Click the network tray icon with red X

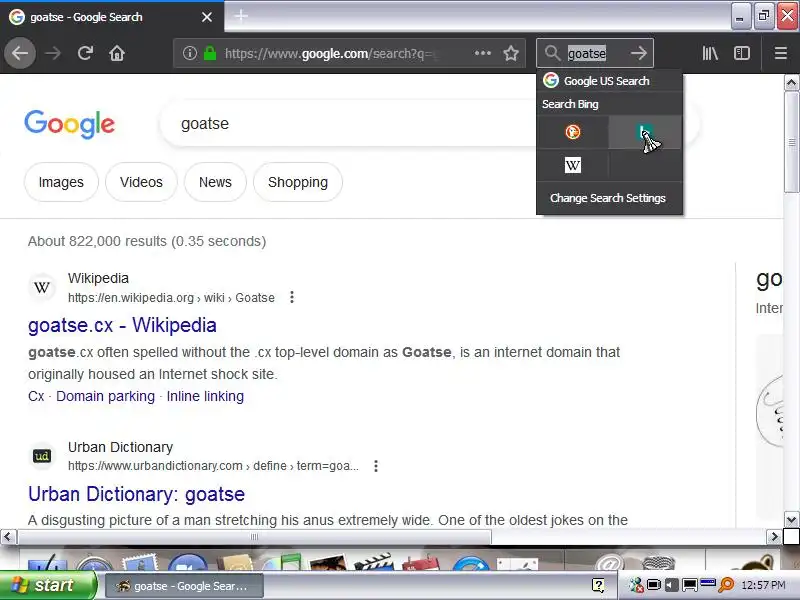[635, 585]
